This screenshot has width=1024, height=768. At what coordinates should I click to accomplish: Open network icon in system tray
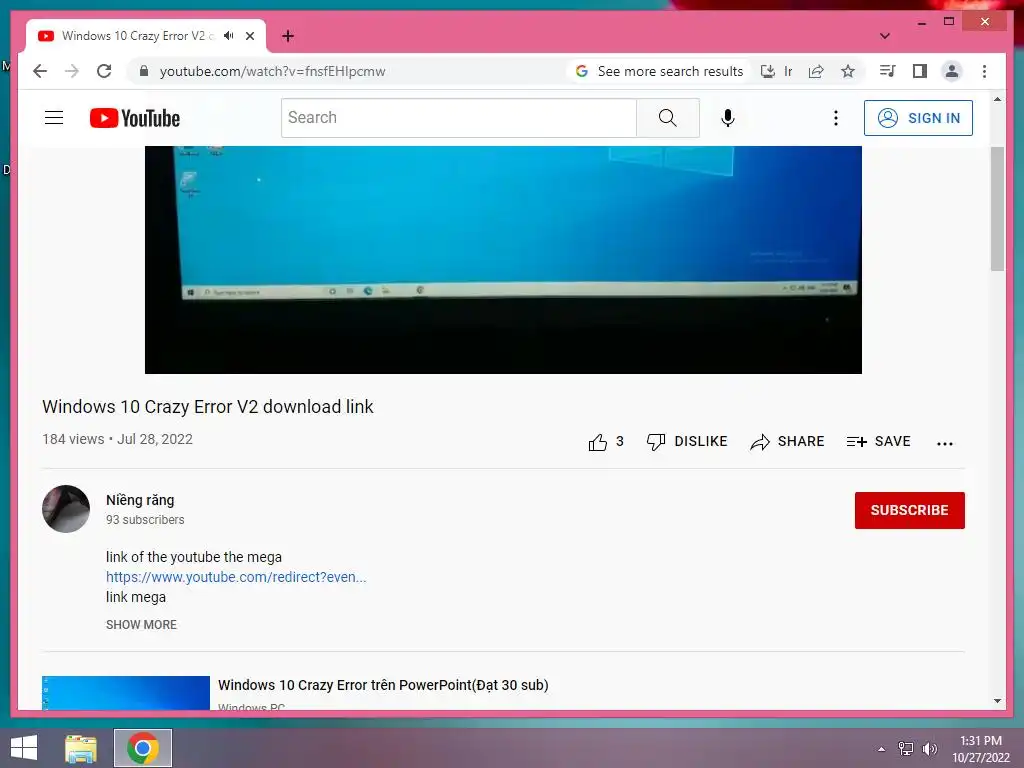(906, 749)
